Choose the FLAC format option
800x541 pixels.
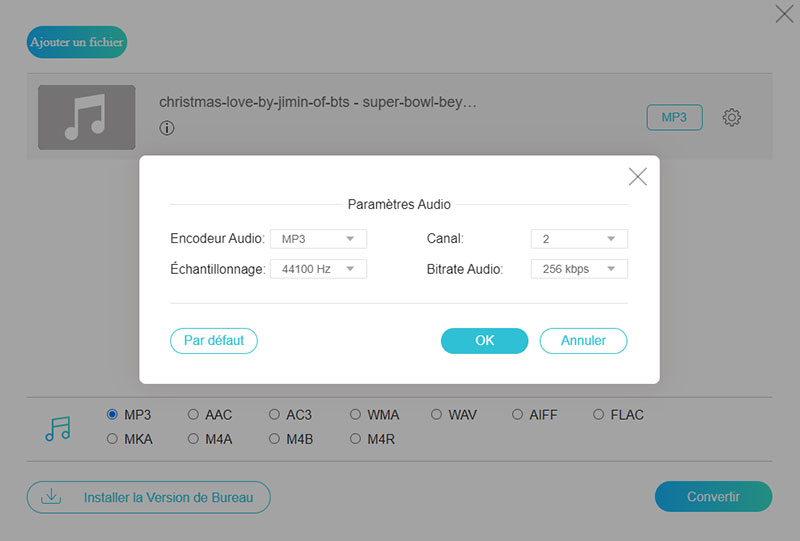click(599, 414)
